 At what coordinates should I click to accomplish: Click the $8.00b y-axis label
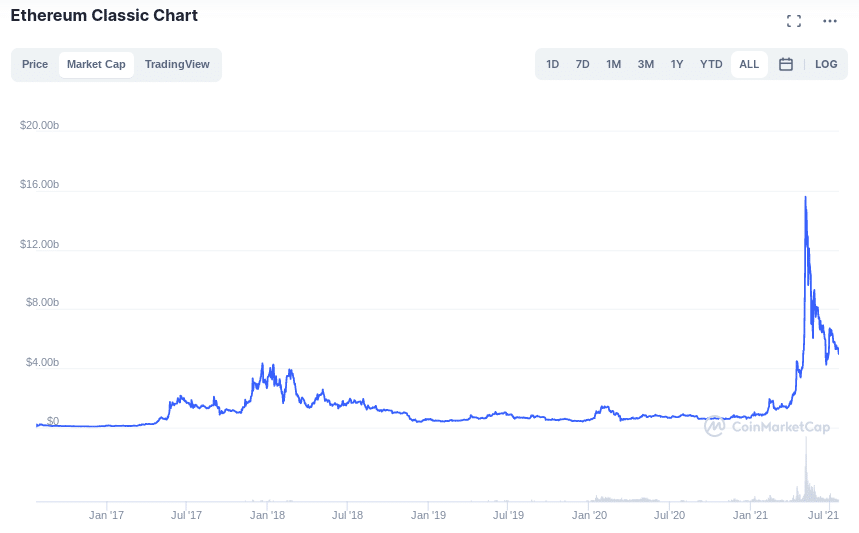click(42, 302)
